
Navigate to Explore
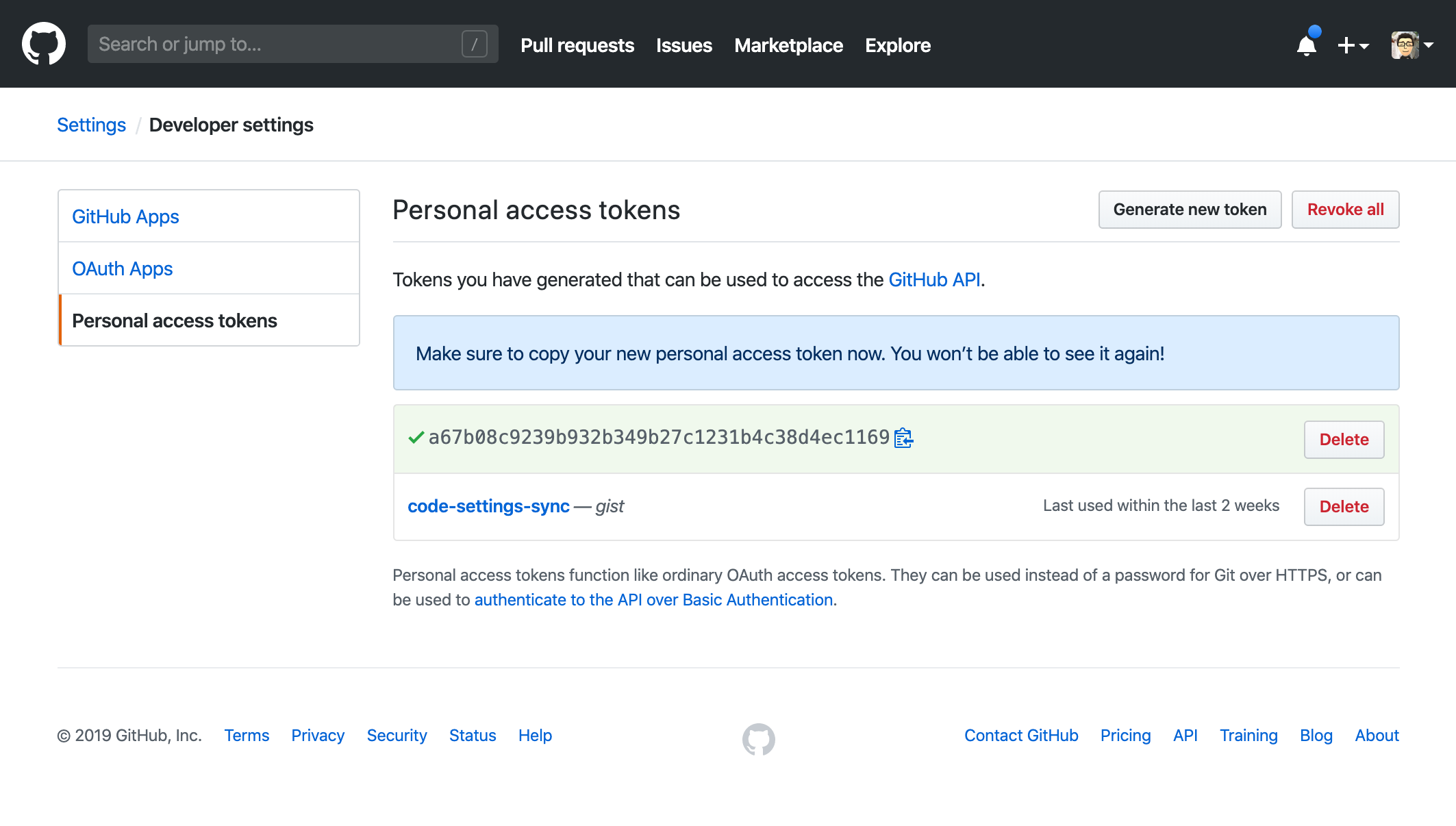coord(897,45)
